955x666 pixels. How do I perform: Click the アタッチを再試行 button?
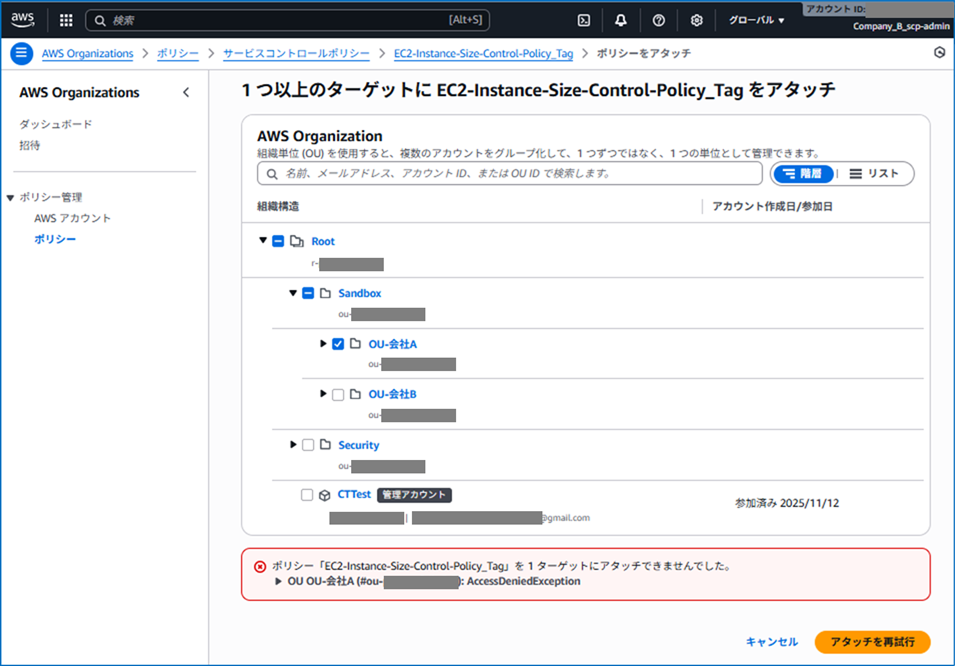[873, 641]
